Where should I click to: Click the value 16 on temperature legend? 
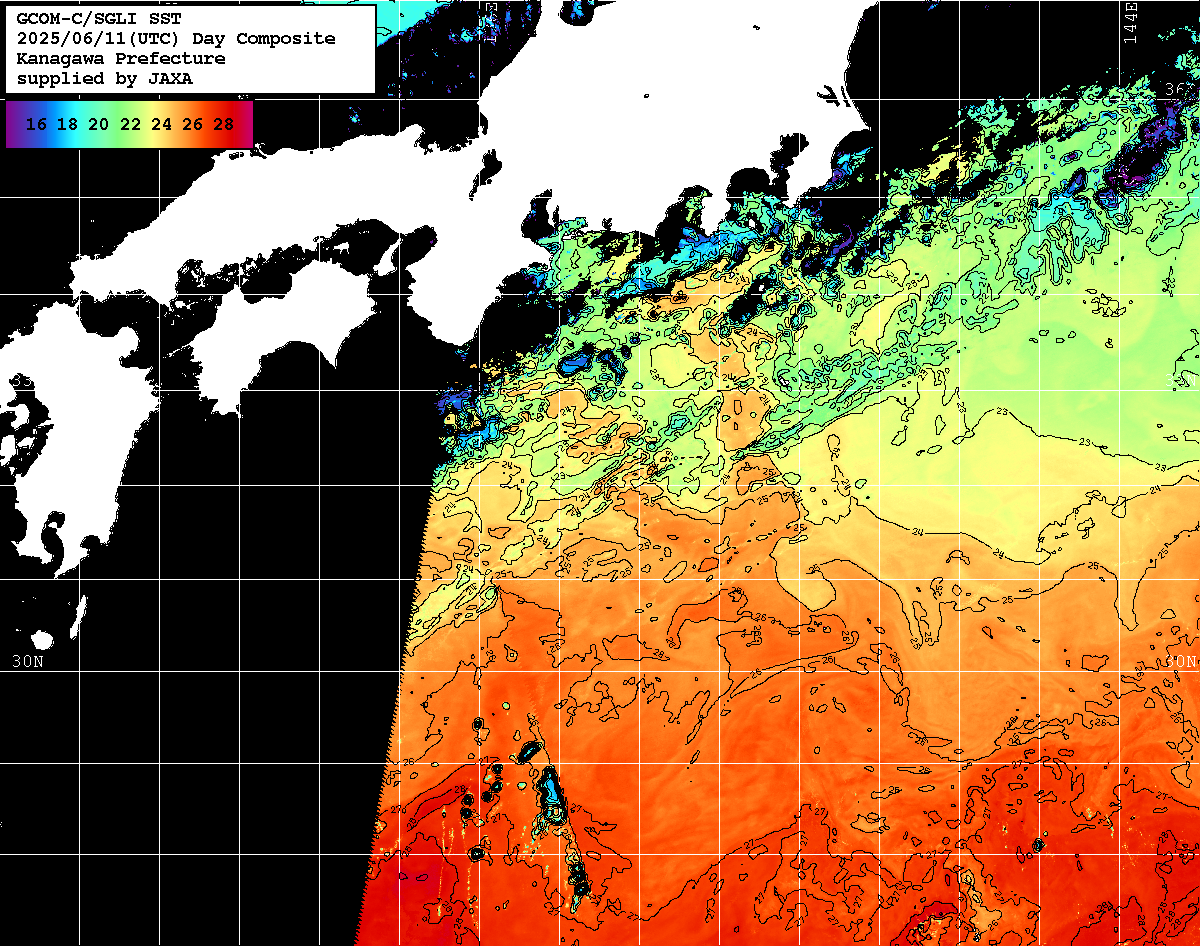(x=36, y=125)
